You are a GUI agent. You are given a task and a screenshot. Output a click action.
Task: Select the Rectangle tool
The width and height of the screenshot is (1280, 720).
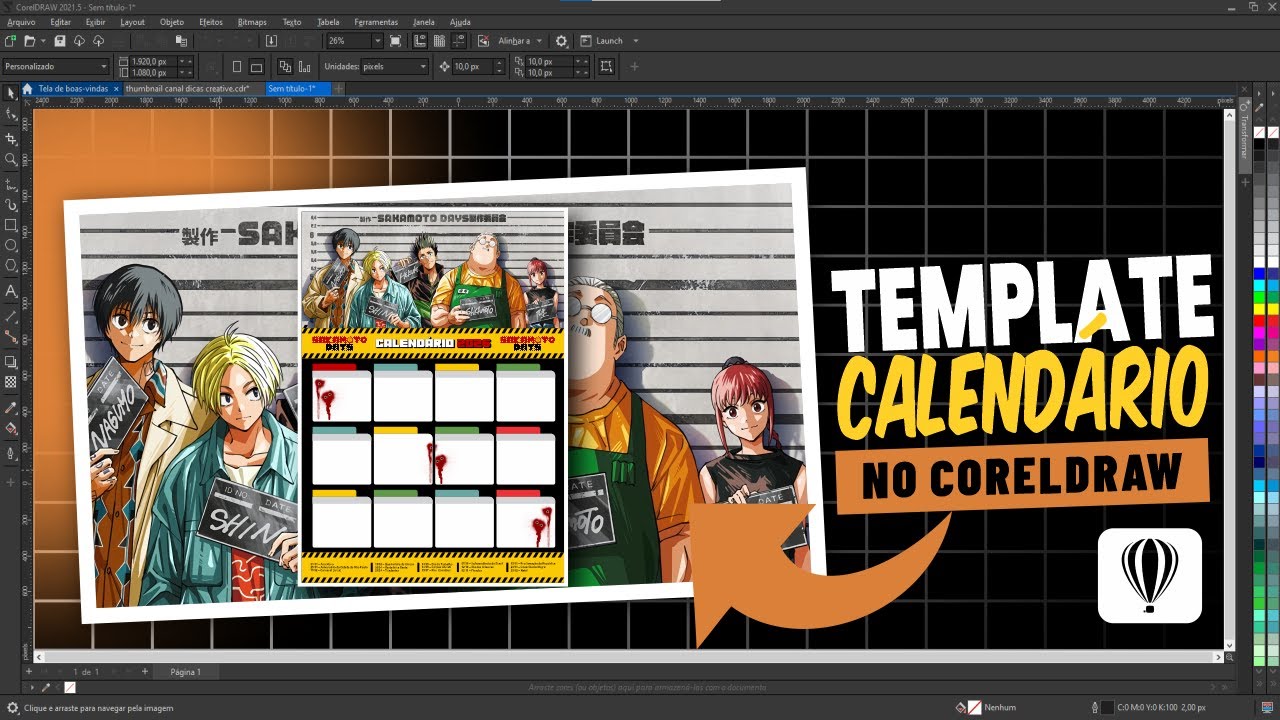(x=11, y=225)
